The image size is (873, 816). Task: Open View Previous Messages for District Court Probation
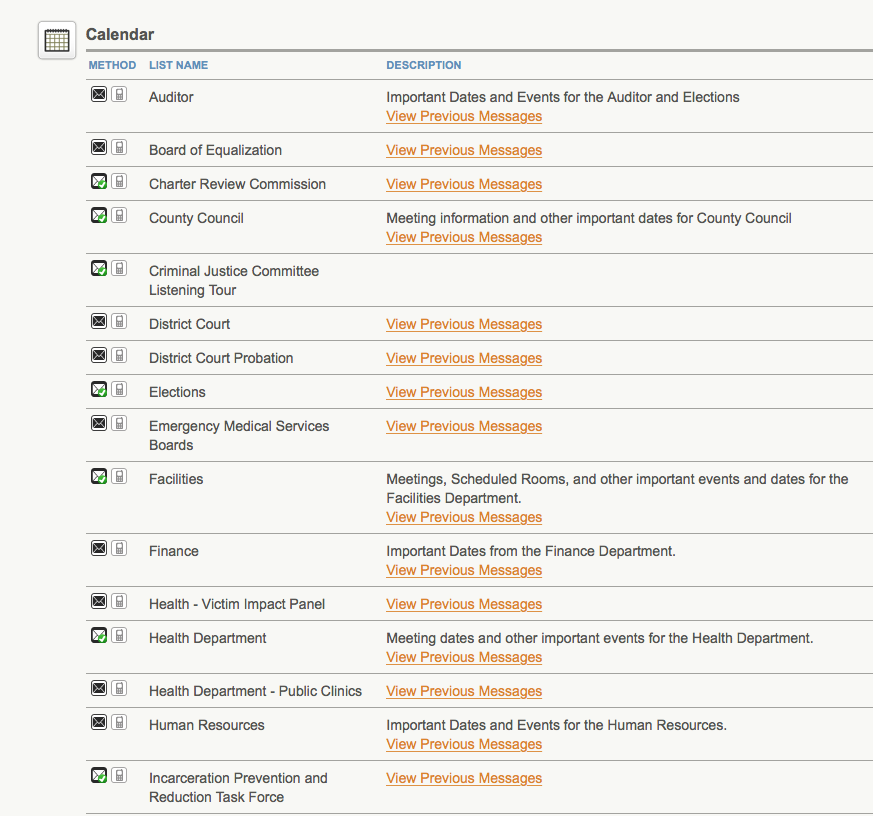pyautogui.click(x=464, y=358)
